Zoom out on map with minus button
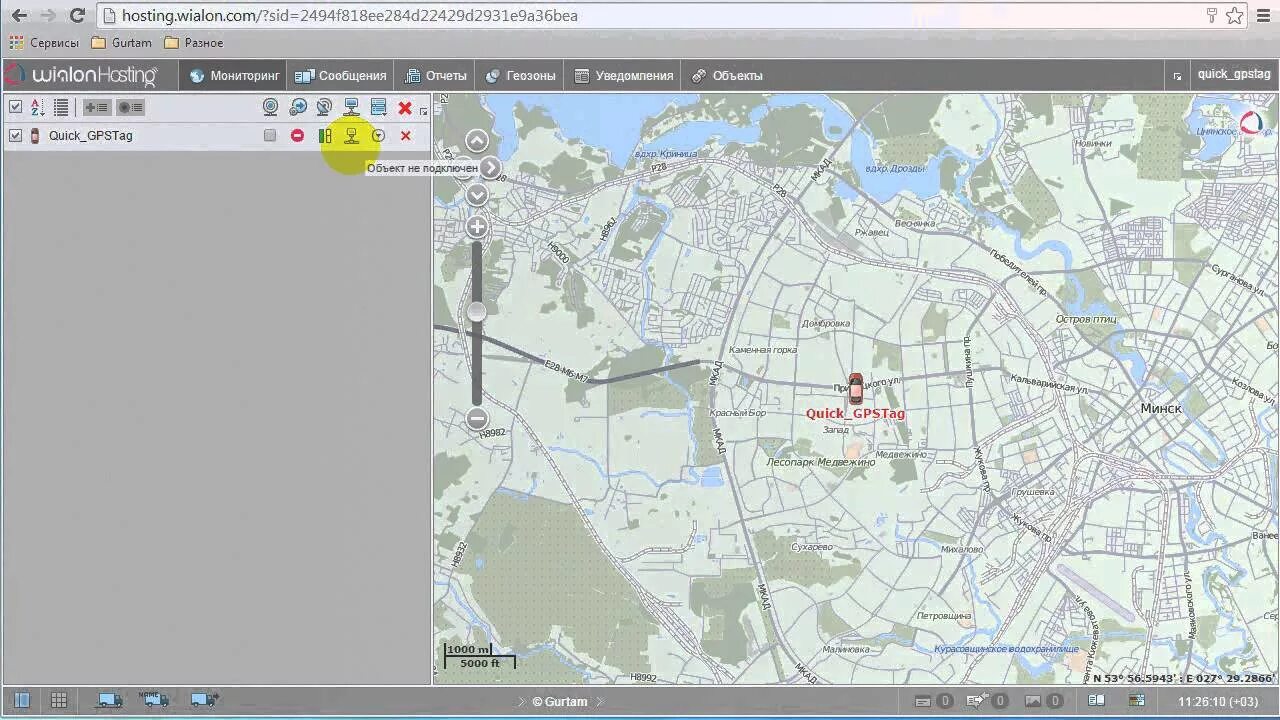This screenshot has height=720, width=1280. click(x=477, y=418)
